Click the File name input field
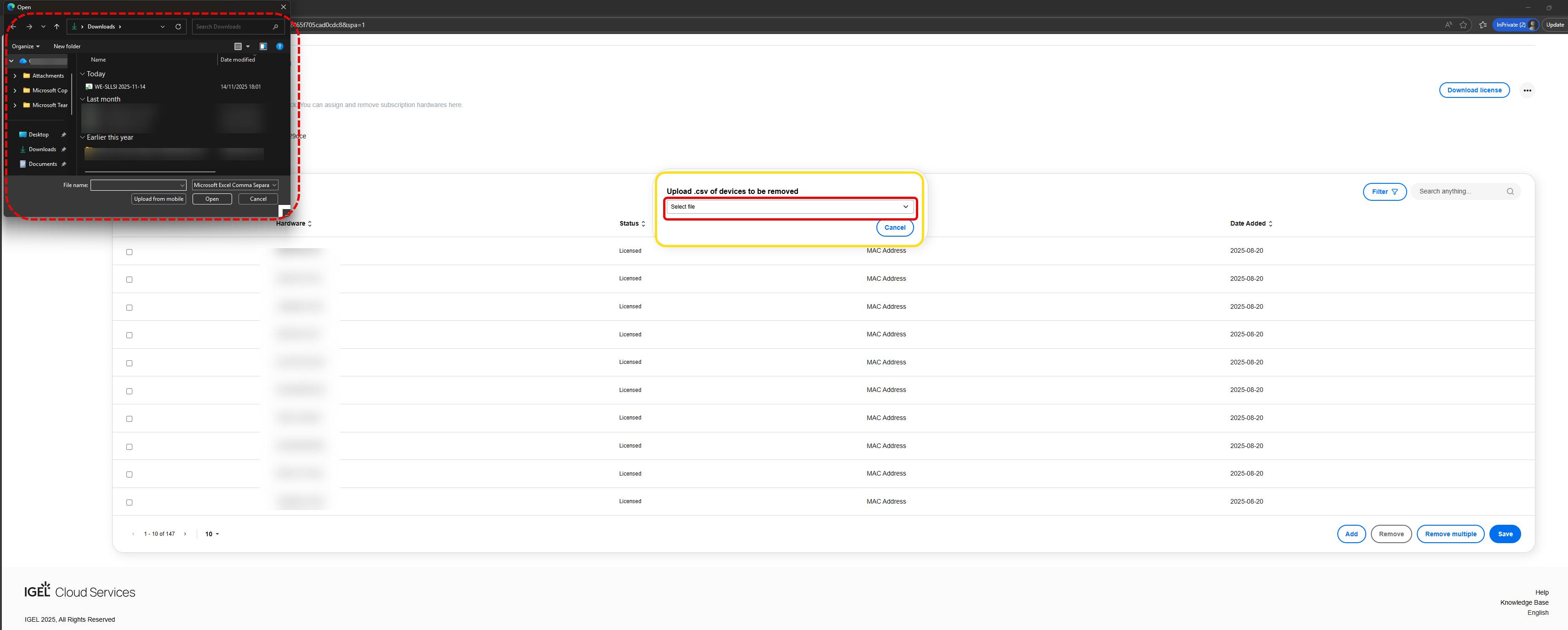This screenshot has width=1568, height=630. (x=135, y=185)
